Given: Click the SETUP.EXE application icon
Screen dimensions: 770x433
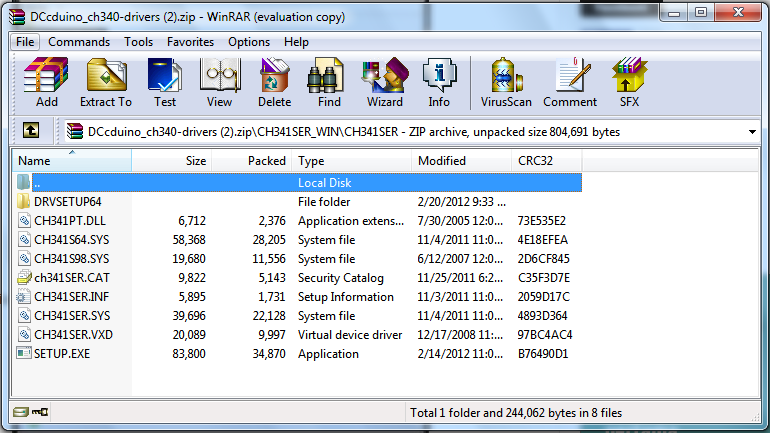Looking at the screenshot, I should click(24, 353).
